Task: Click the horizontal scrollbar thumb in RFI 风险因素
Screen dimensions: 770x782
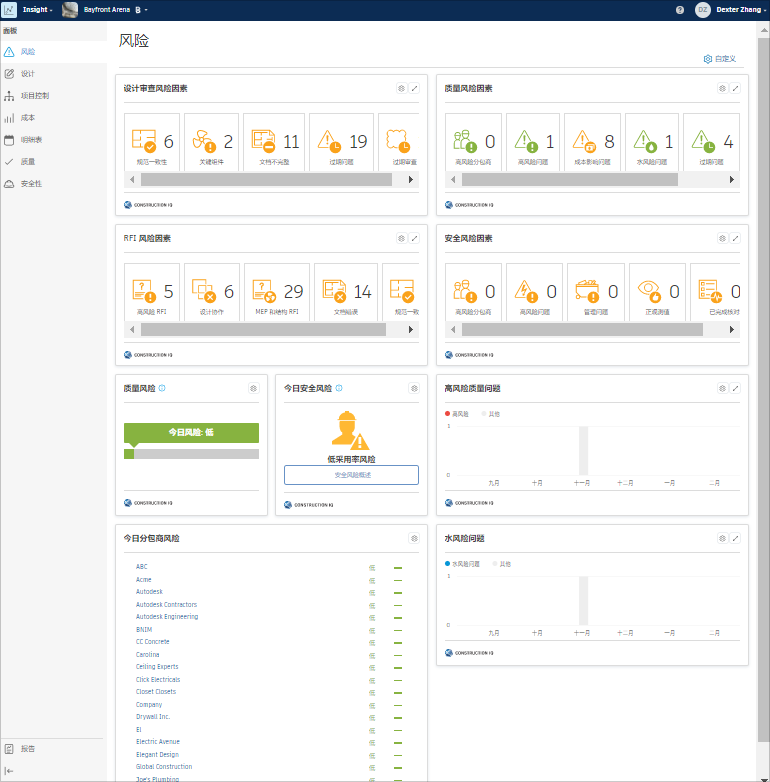Action: [263, 330]
